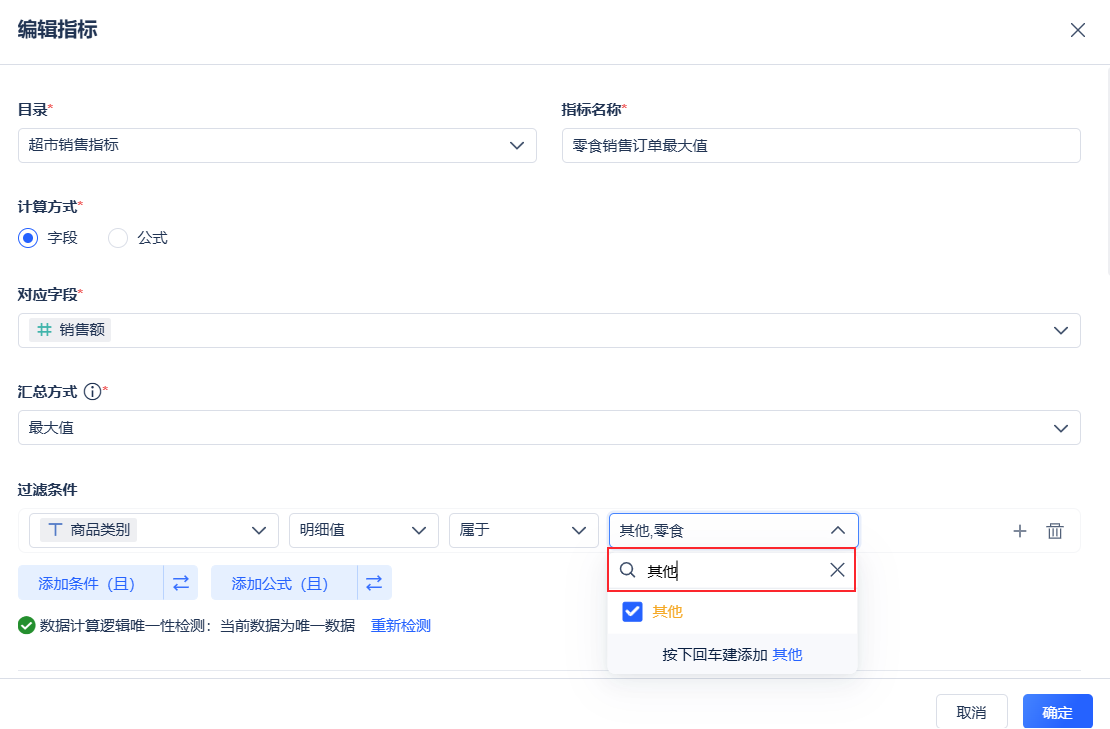Viewport: 1110px width, 729px height.
Task: Open the 对应字段 dropdown showing 销售额
Action: [x=549, y=331]
